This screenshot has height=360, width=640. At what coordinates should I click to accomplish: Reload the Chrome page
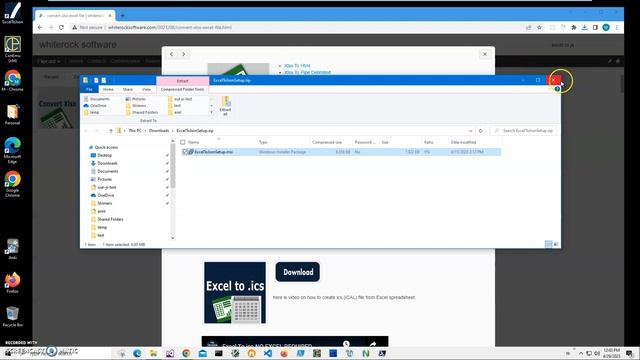[x=61, y=27]
